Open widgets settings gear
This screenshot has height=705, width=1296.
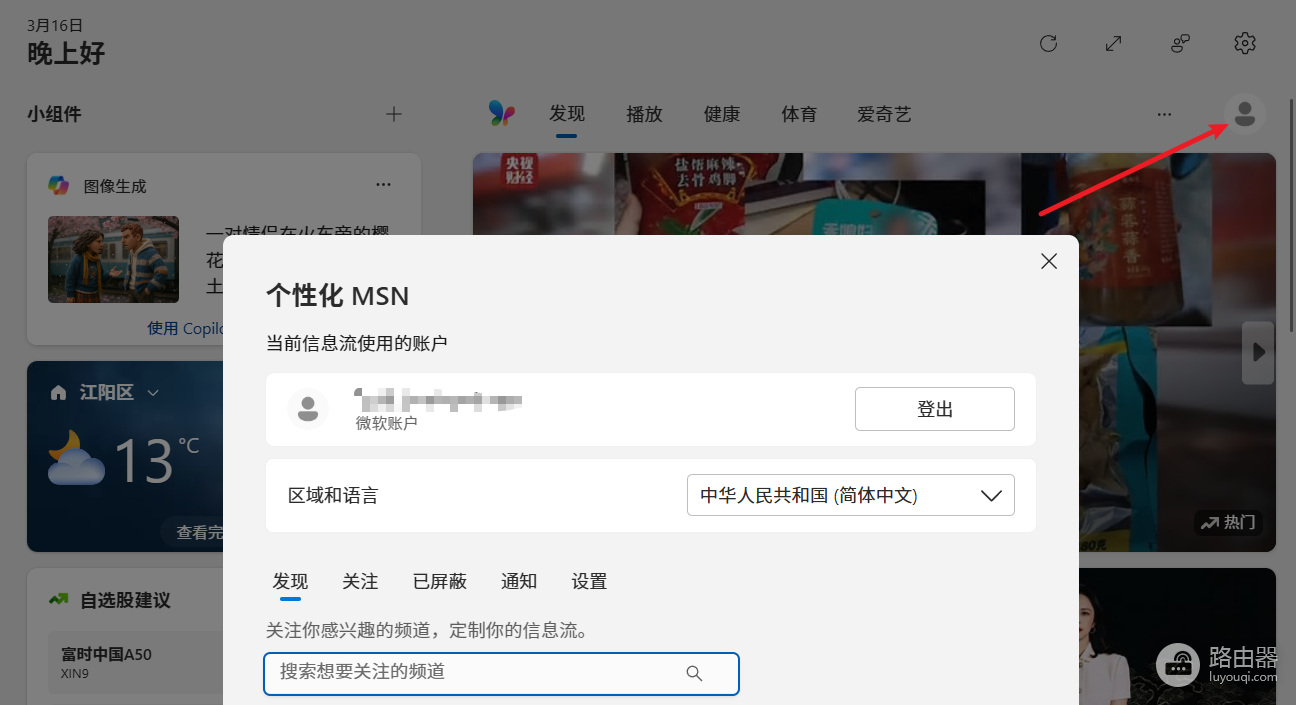1245,43
